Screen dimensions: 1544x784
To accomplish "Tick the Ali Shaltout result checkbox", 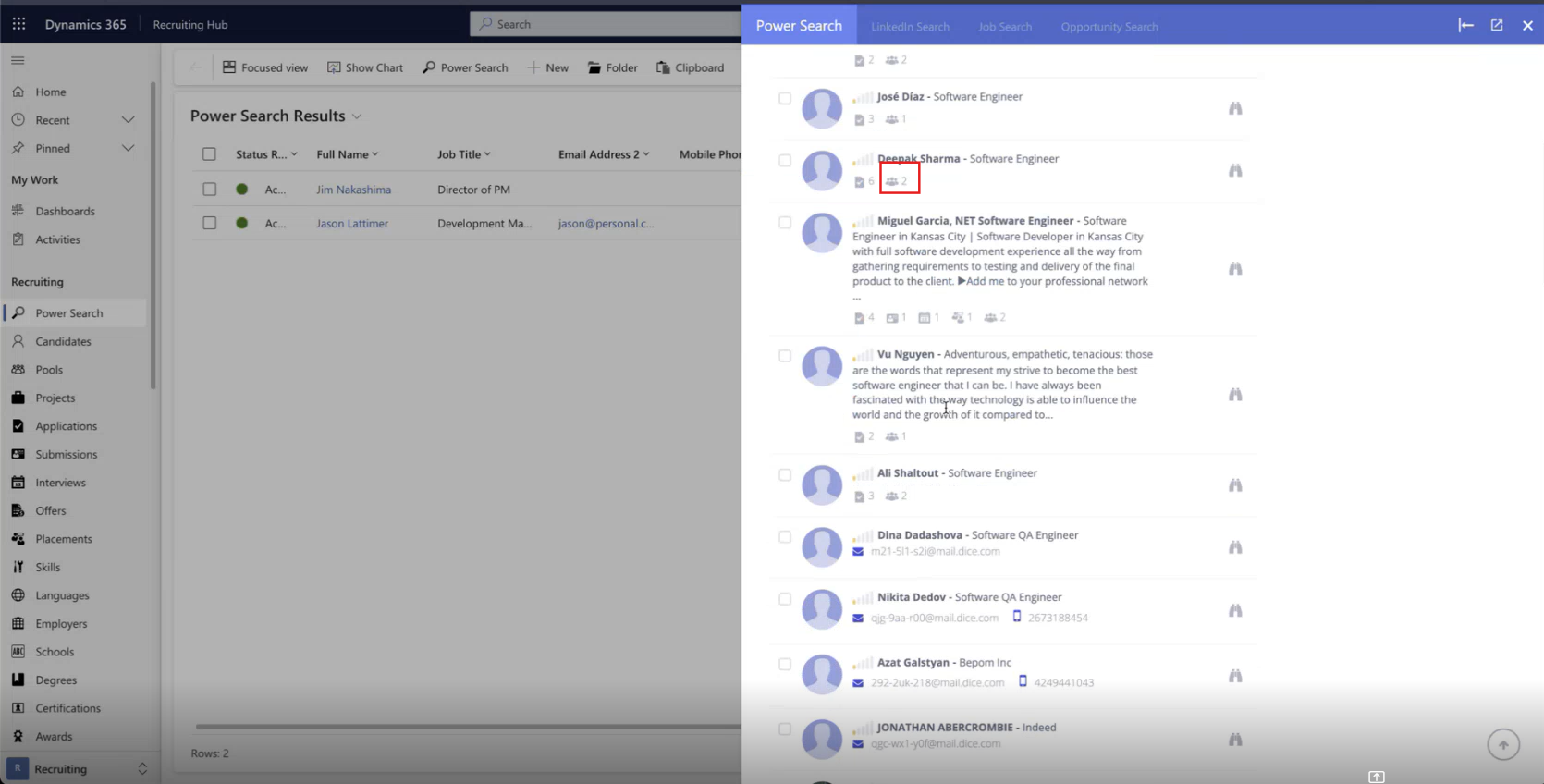I will (x=785, y=474).
